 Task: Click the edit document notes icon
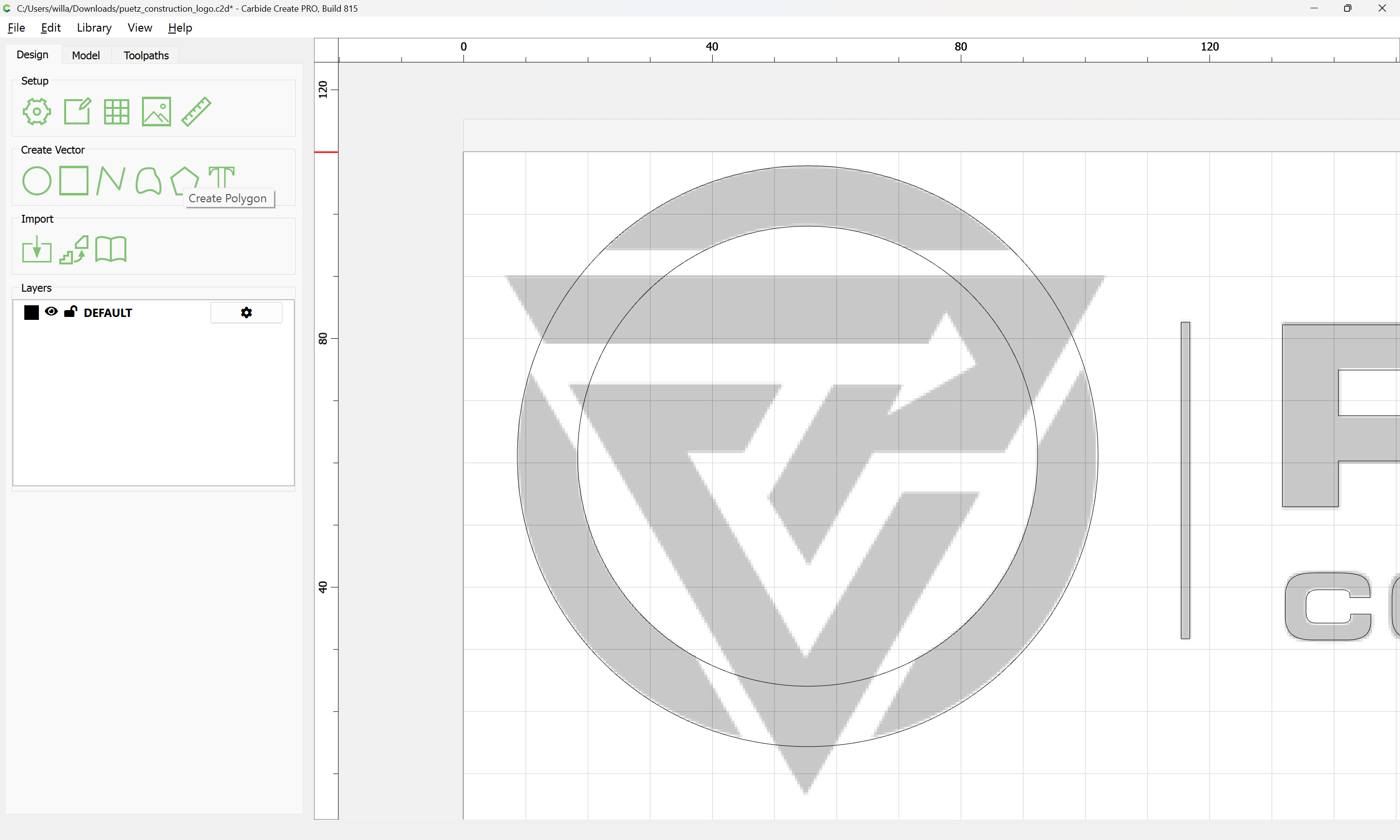point(77,111)
